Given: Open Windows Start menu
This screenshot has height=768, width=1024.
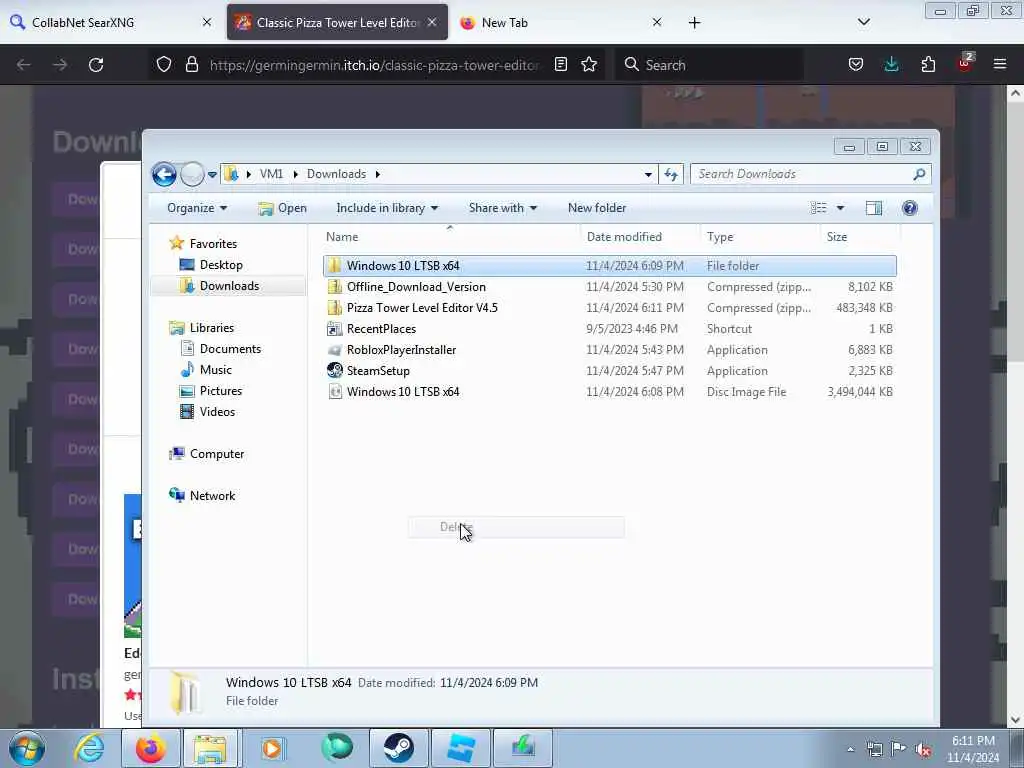Looking at the screenshot, I should tap(27, 748).
